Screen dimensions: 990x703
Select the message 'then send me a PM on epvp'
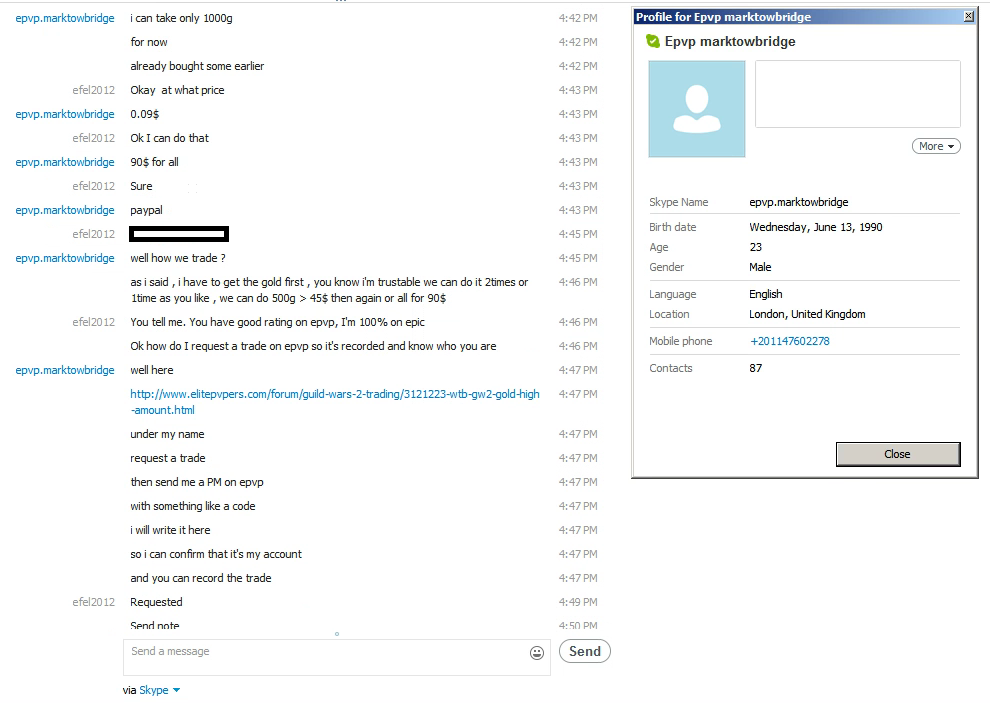[197, 482]
